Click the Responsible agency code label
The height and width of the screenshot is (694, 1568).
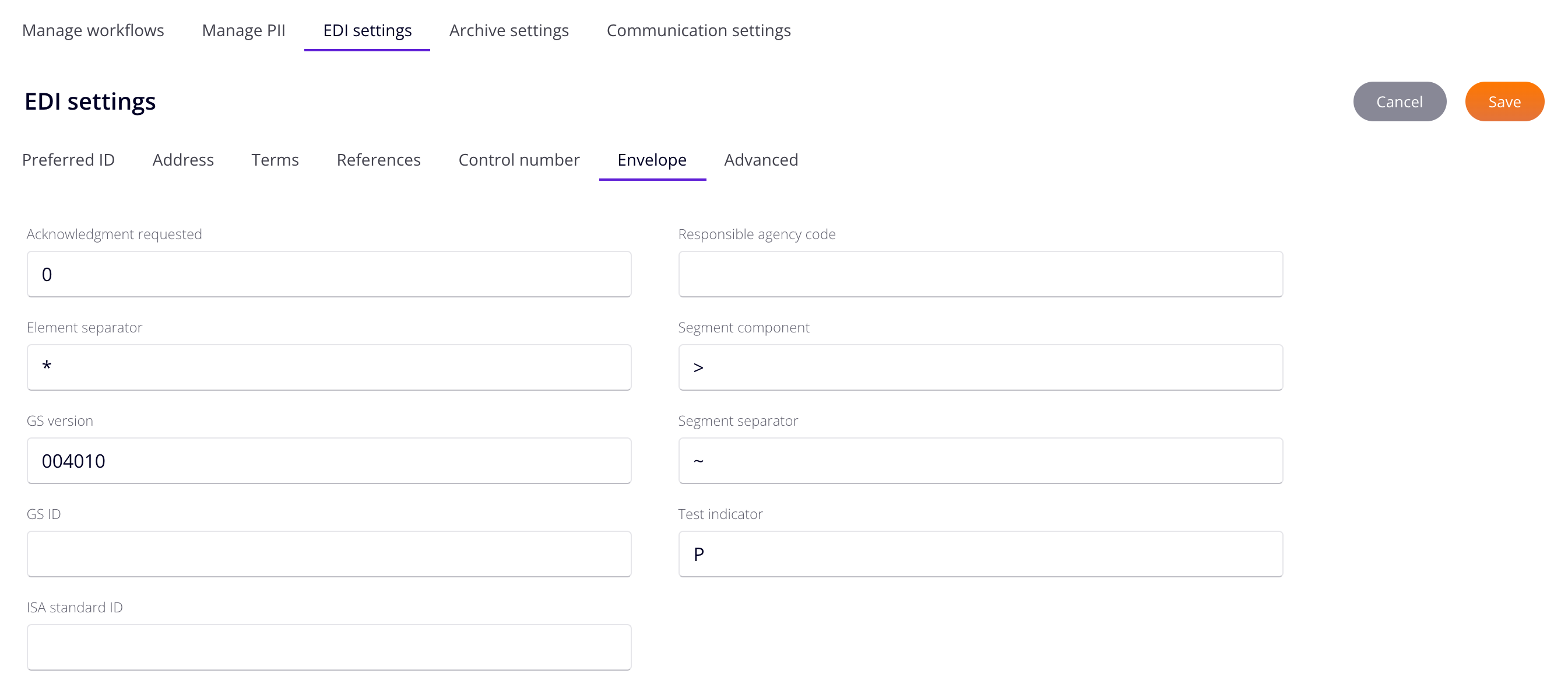(x=757, y=234)
